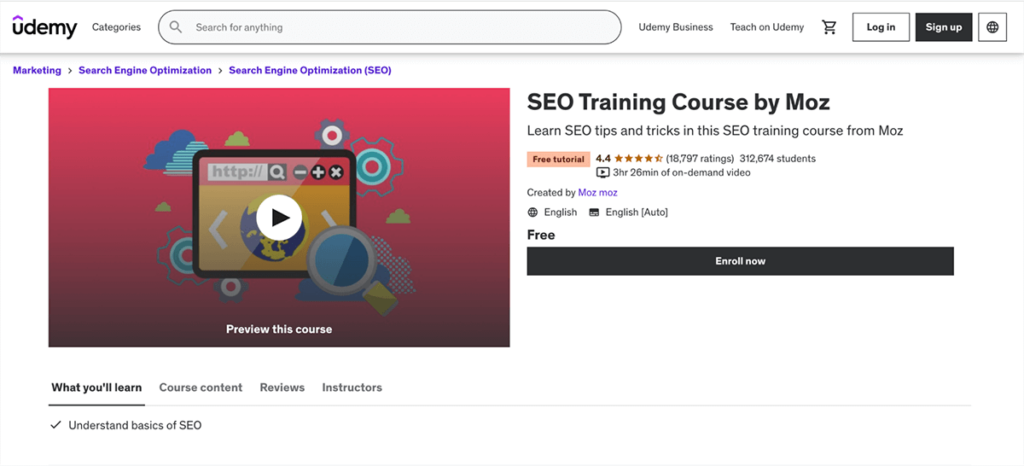Open Search Engine Optimization (SEO) breadcrumb
Image resolution: width=1024 pixels, height=466 pixels.
click(x=310, y=70)
